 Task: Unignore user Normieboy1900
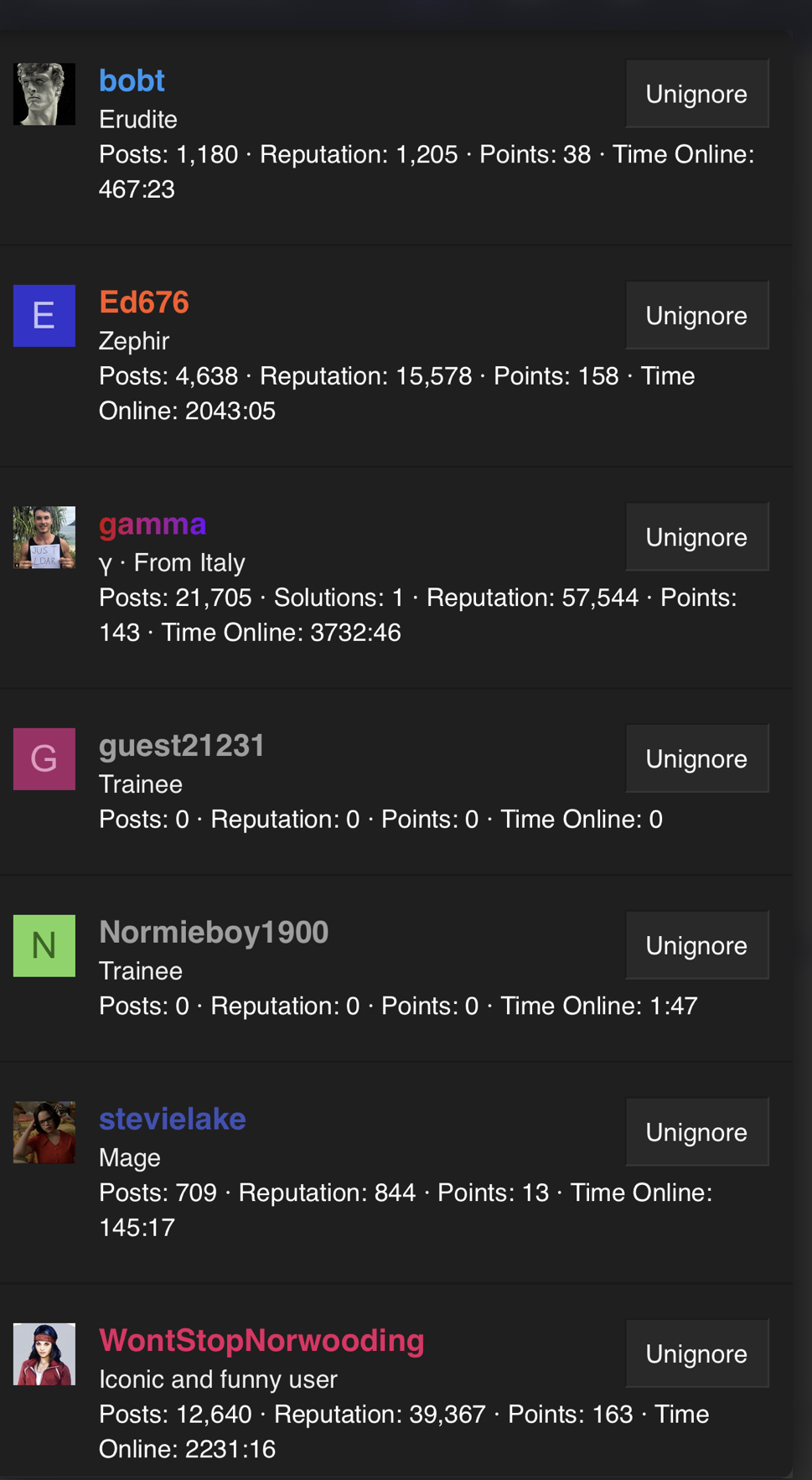coord(697,945)
